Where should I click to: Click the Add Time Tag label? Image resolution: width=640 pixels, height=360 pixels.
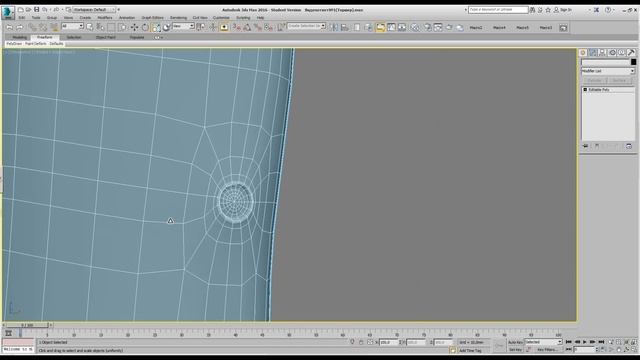470,350
